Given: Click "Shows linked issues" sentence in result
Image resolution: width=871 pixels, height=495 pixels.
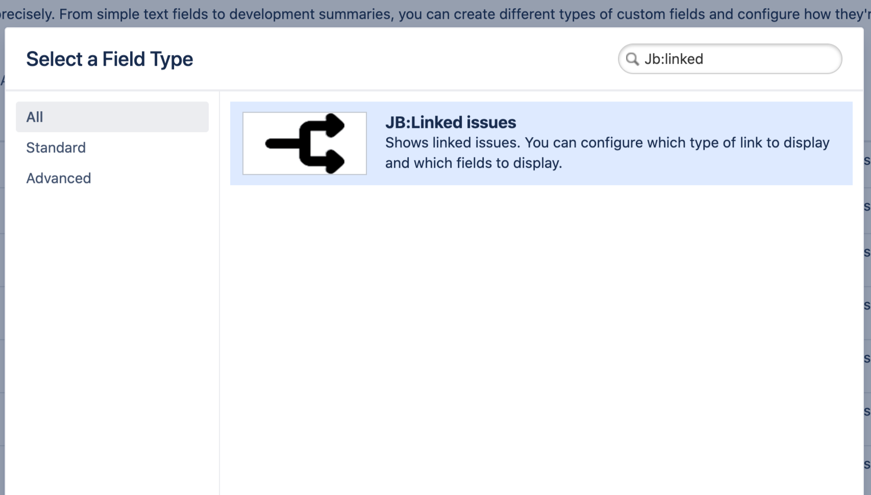Looking at the screenshot, I should pos(450,143).
